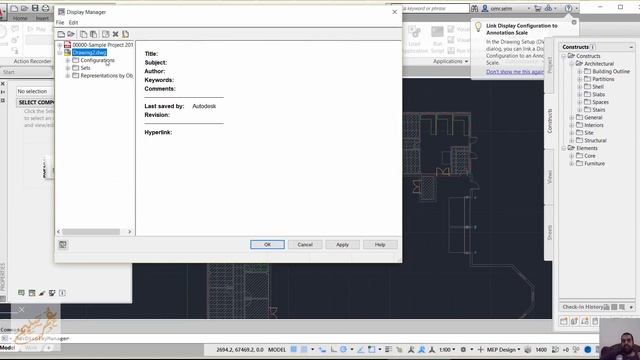Switch to the Home ribbon tab
Screen dimensions: 640x360
coord(20,18)
